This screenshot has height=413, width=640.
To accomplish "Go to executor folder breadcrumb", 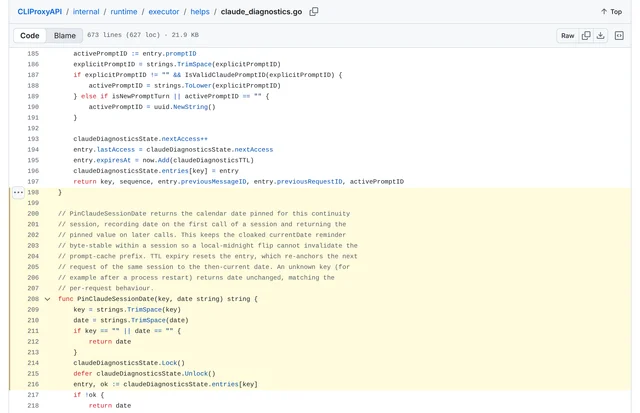I will pos(164,12).
